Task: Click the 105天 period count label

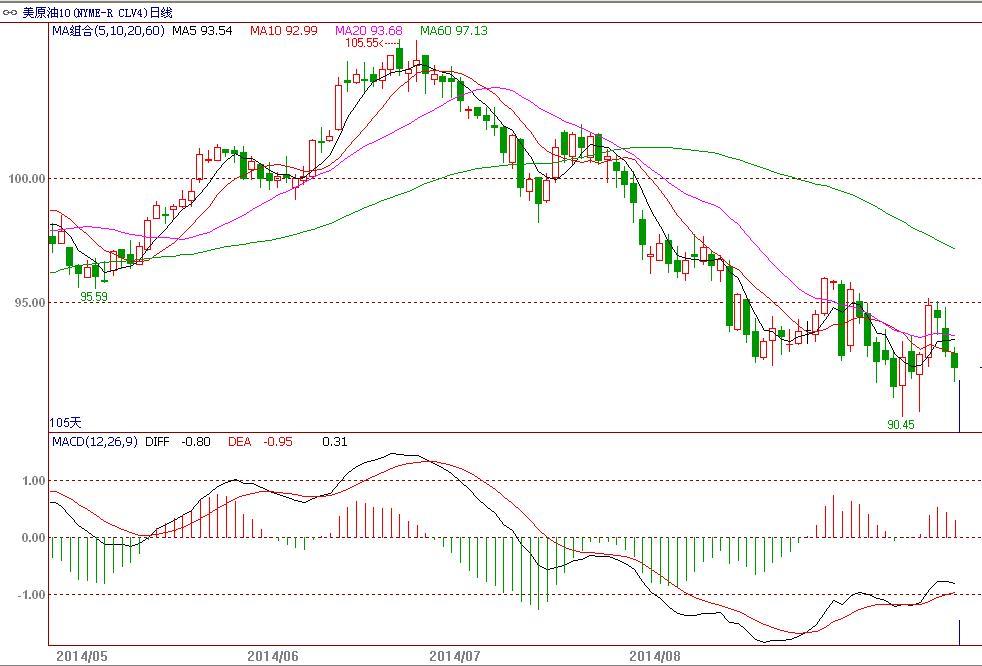Action: (66, 422)
